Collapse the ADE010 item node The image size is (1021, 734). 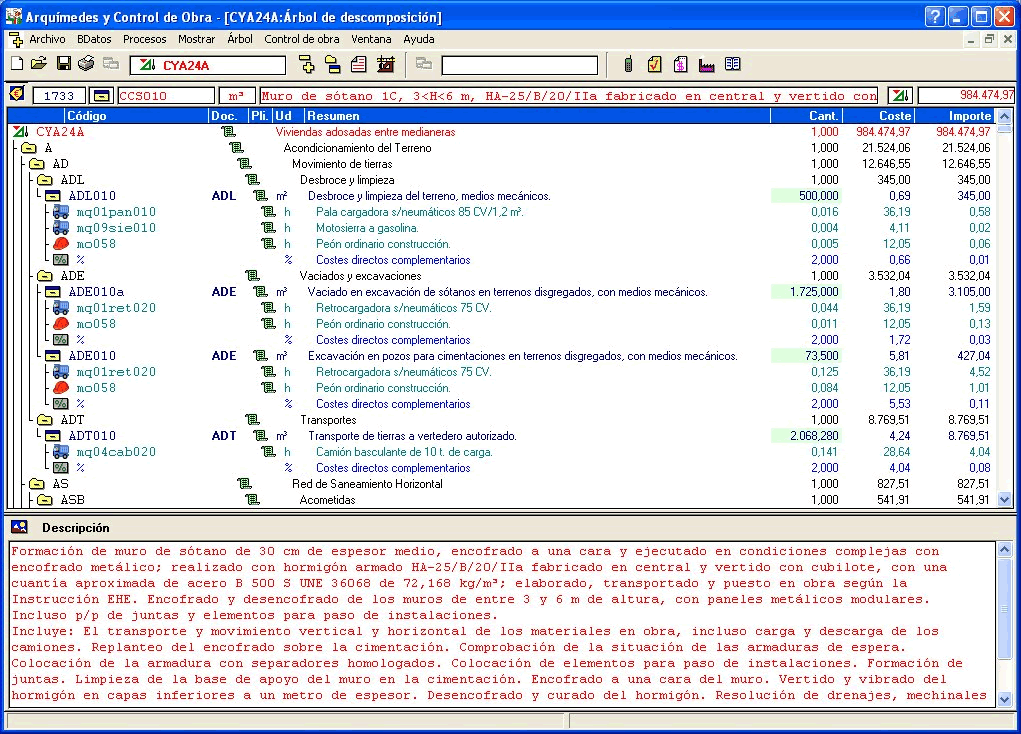tap(53, 356)
